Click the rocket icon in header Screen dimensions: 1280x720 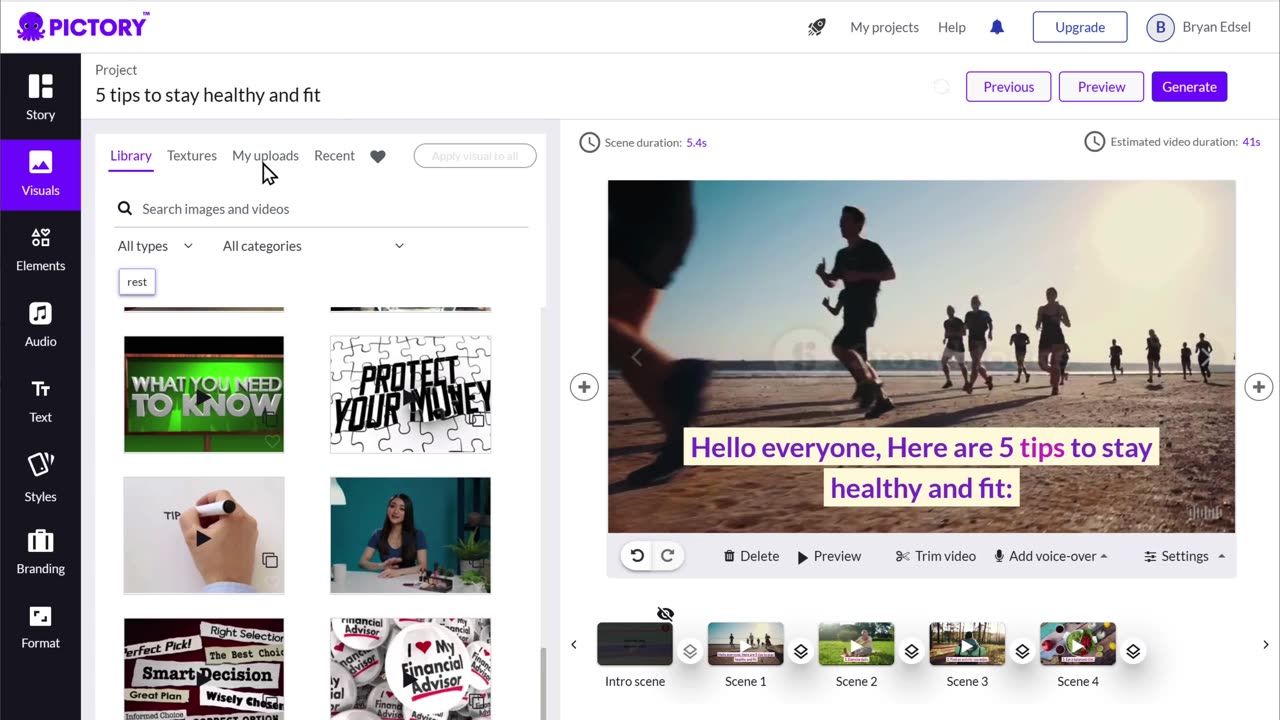coord(817,27)
